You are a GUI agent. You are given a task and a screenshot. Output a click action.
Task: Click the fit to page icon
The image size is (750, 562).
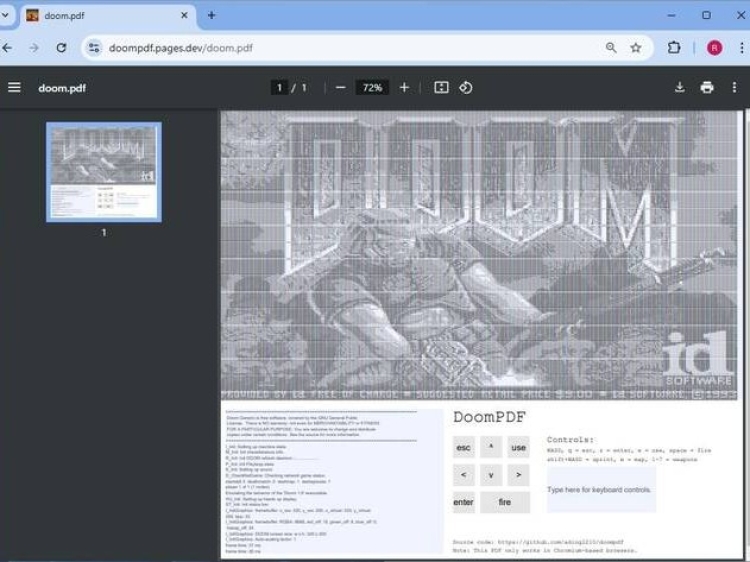click(441, 88)
